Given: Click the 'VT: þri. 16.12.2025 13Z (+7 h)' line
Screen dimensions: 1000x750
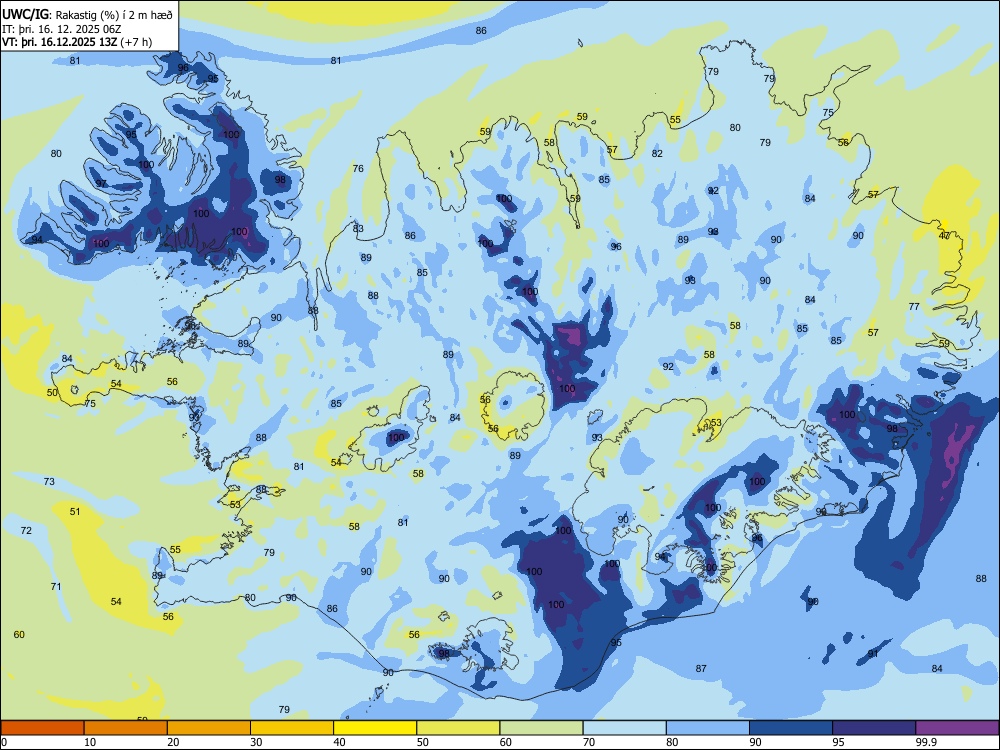Looking at the screenshot, I should (77, 42).
